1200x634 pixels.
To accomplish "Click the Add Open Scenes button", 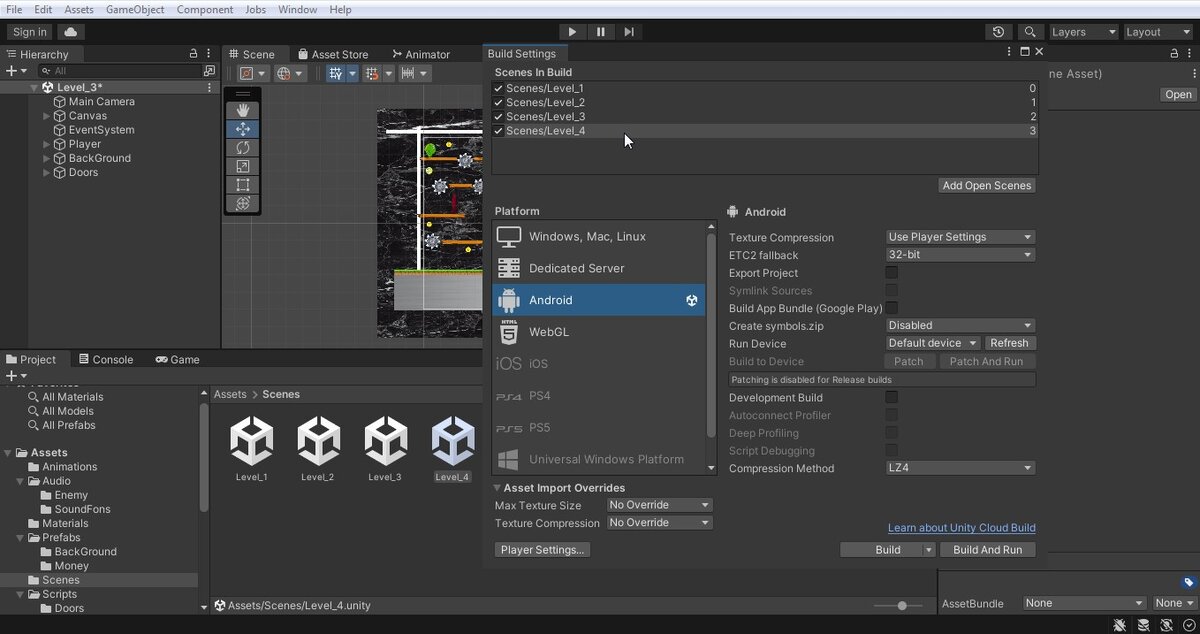I will [x=986, y=186].
